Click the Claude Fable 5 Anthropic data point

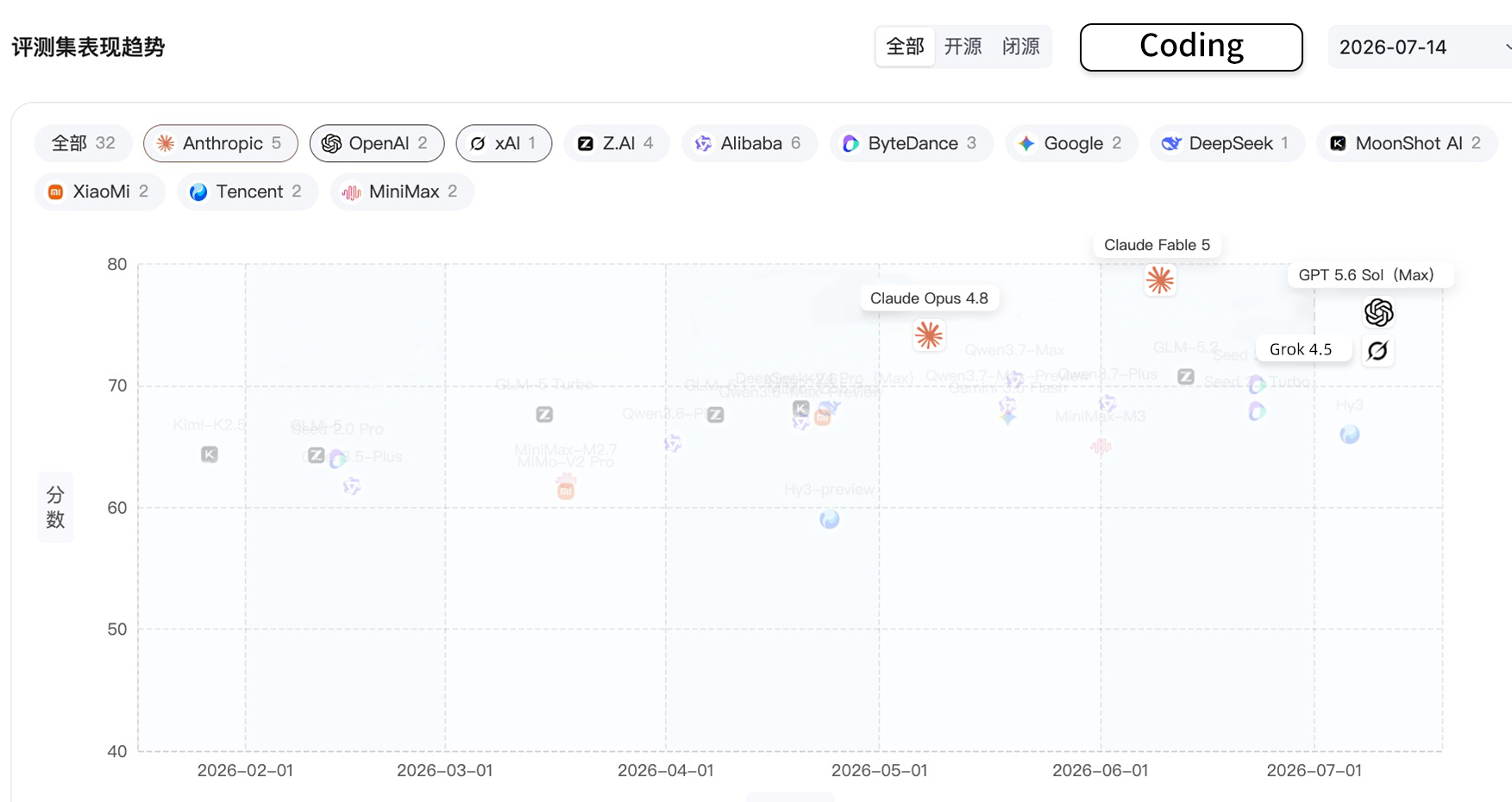coord(1160,280)
